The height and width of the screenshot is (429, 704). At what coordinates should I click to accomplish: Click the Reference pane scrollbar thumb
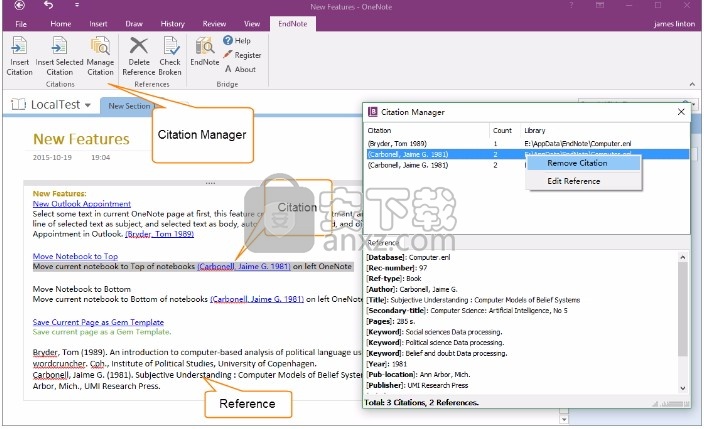[682, 309]
